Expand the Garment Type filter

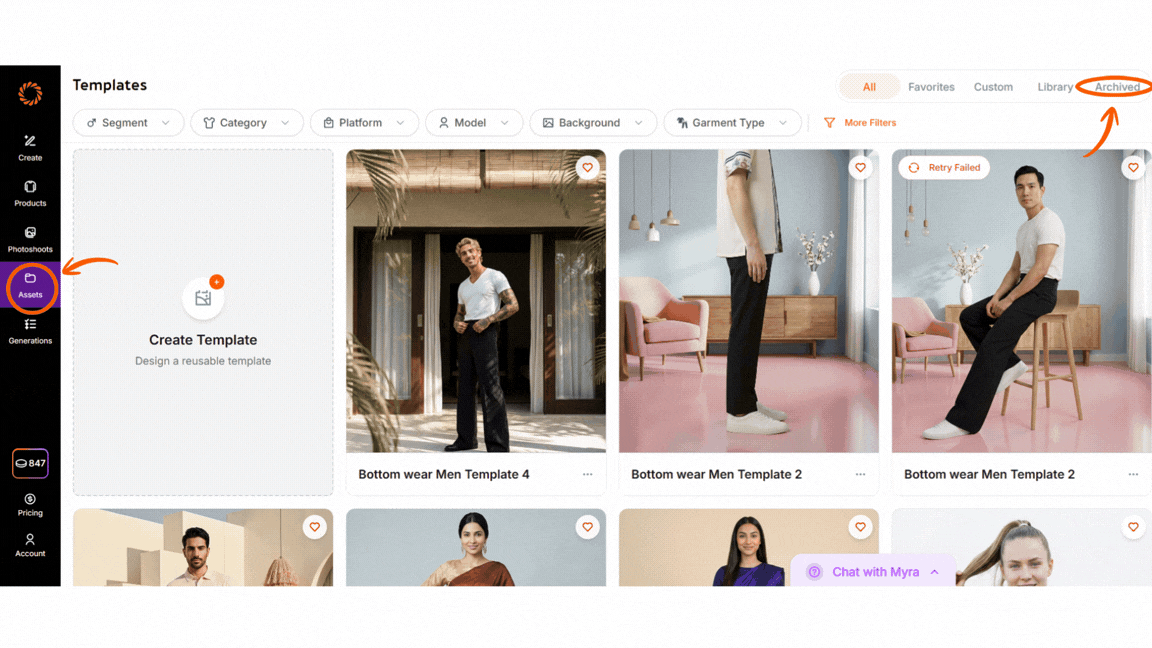coord(732,122)
